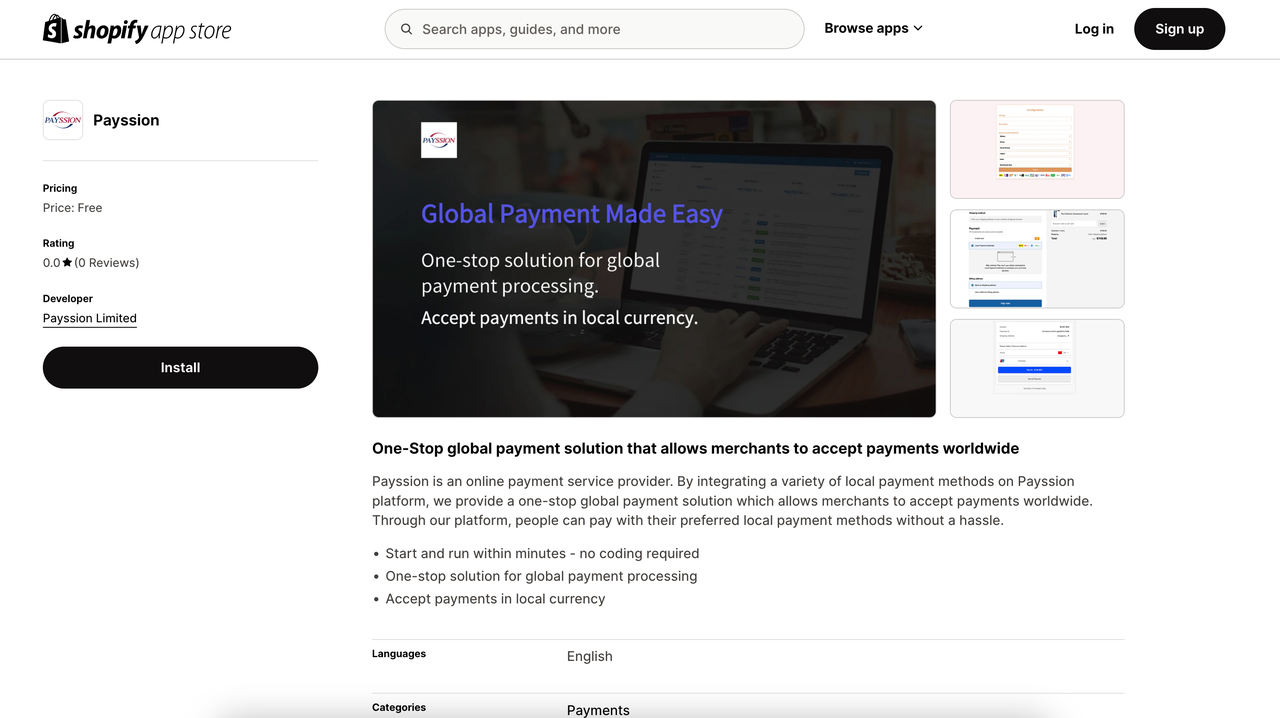Install the Paysion app
Viewport: 1280px width, 718px height.
tap(180, 367)
